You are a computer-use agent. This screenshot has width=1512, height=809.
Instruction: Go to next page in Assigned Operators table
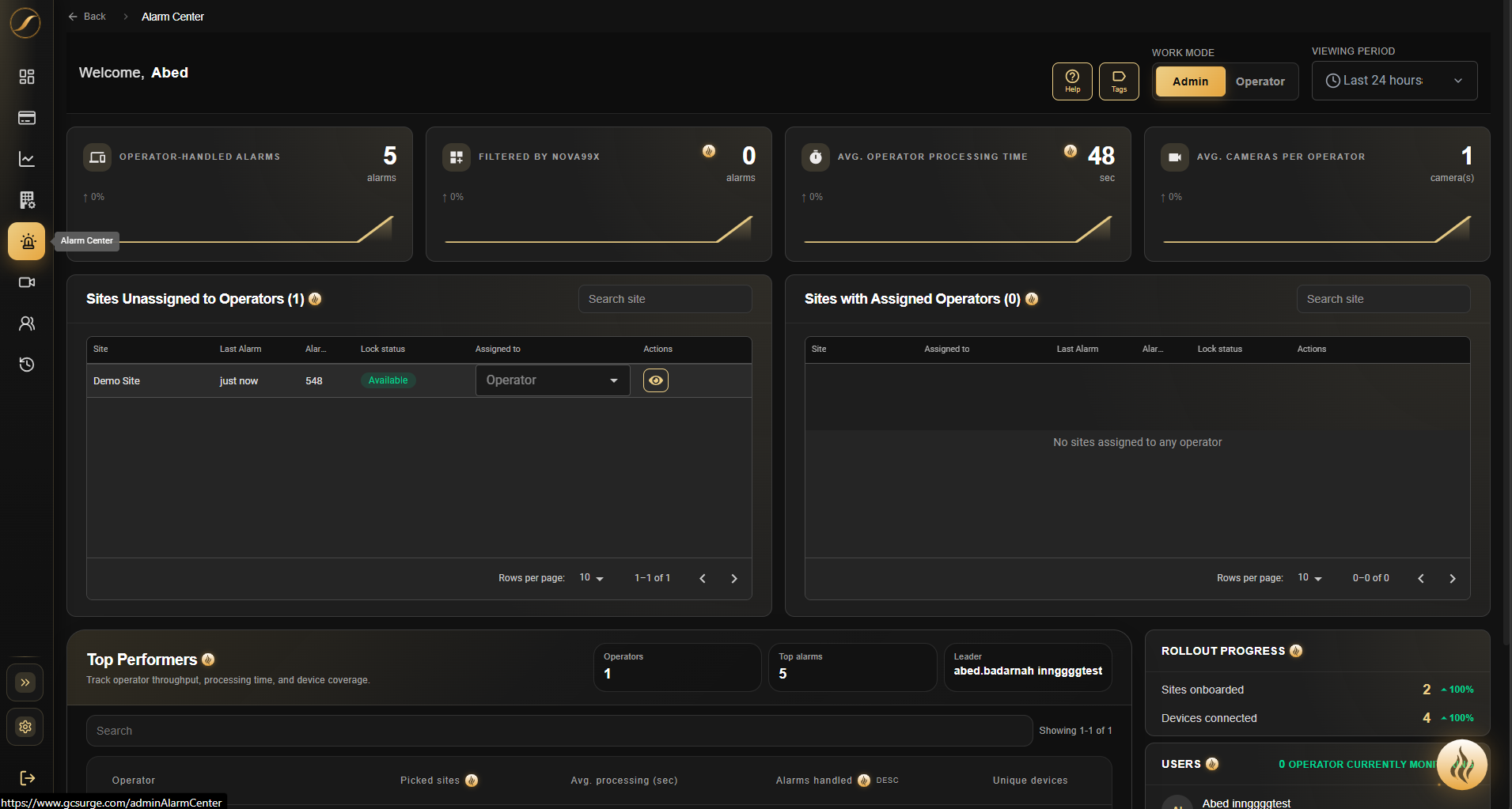point(1453,579)
